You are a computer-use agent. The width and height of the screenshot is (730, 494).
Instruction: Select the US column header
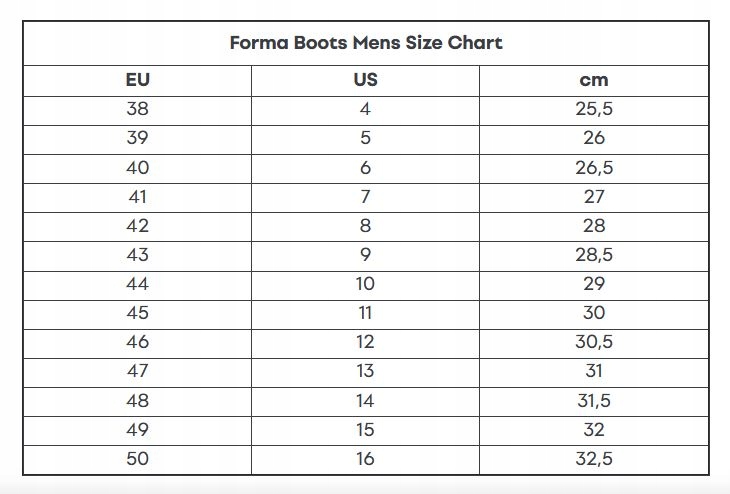(x=365, y=80)
